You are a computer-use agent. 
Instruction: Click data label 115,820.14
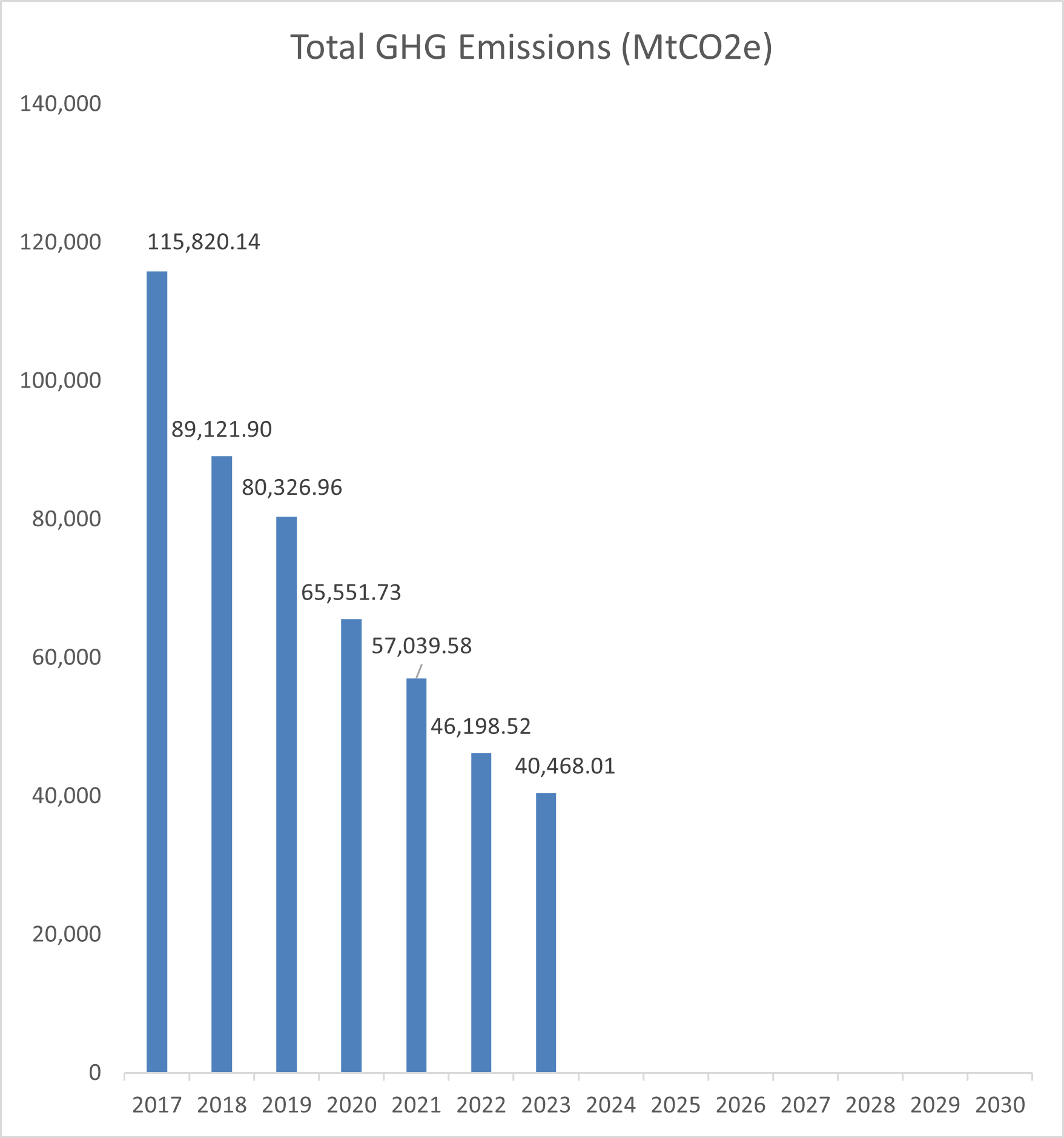[203, 242]
